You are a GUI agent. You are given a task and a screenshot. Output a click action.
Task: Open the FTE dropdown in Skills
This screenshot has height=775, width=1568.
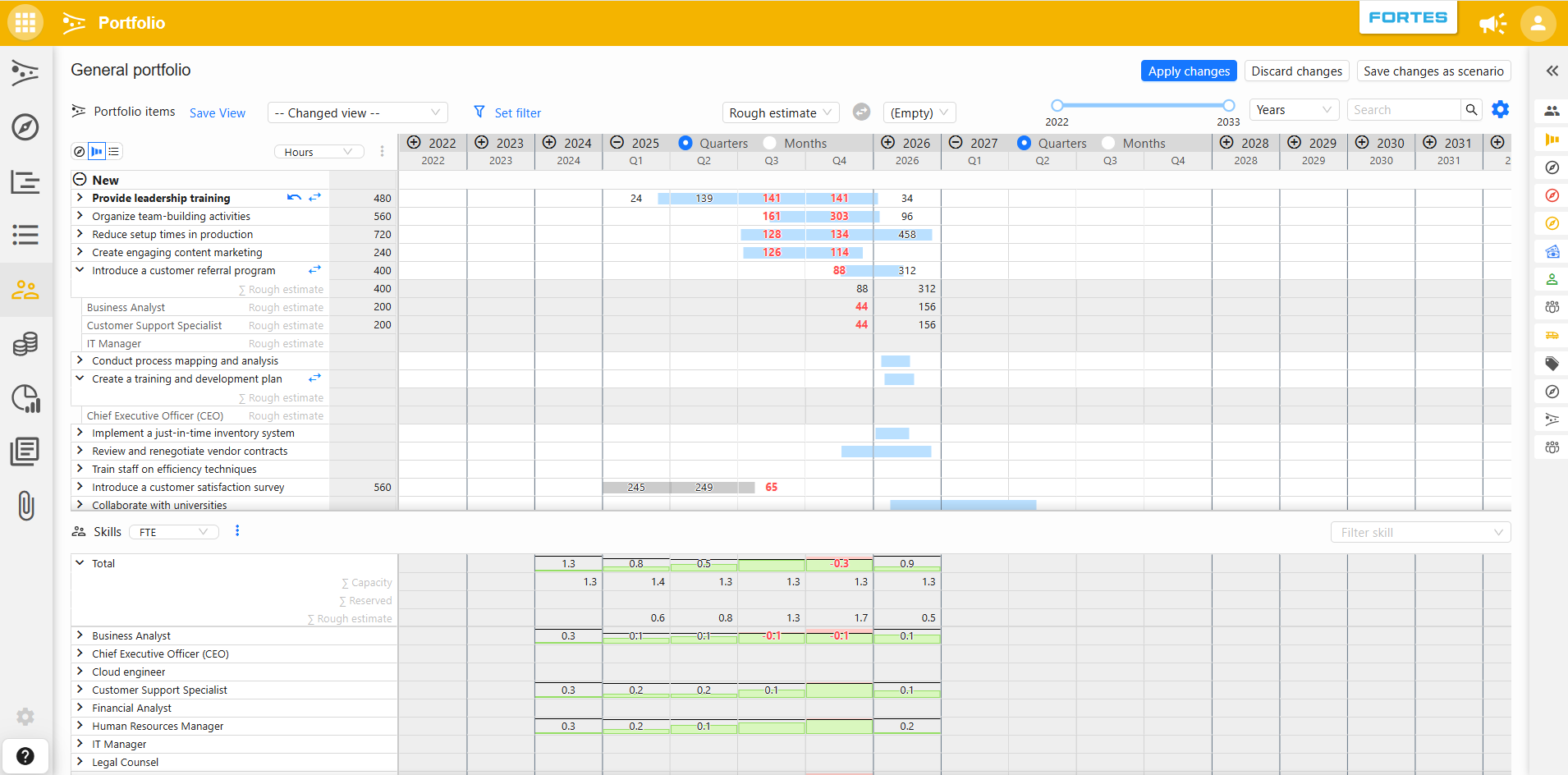pos(174,532)
